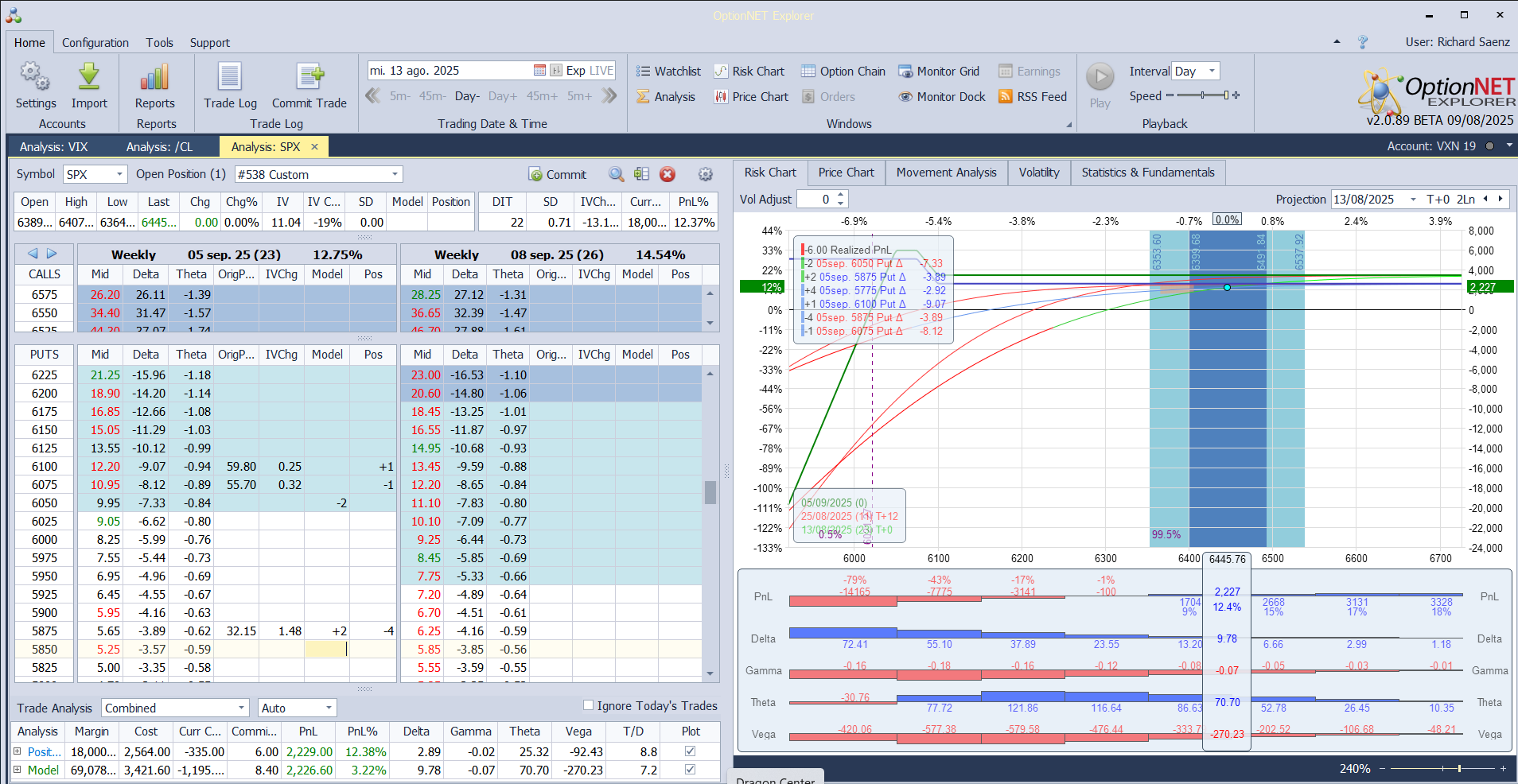Click the account status circle indicator

click(1489, 146)
